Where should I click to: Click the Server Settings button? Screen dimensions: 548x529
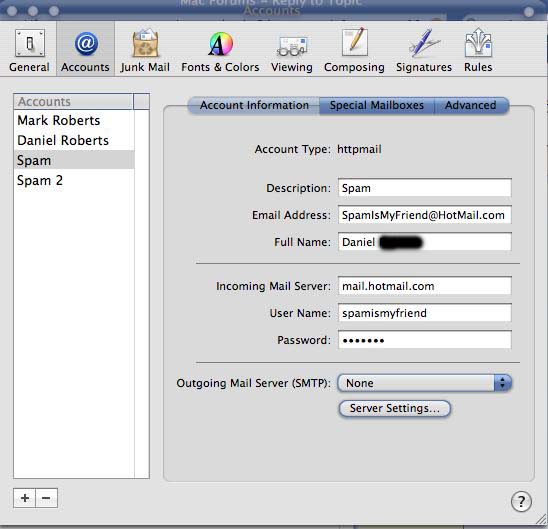[395, 408]
